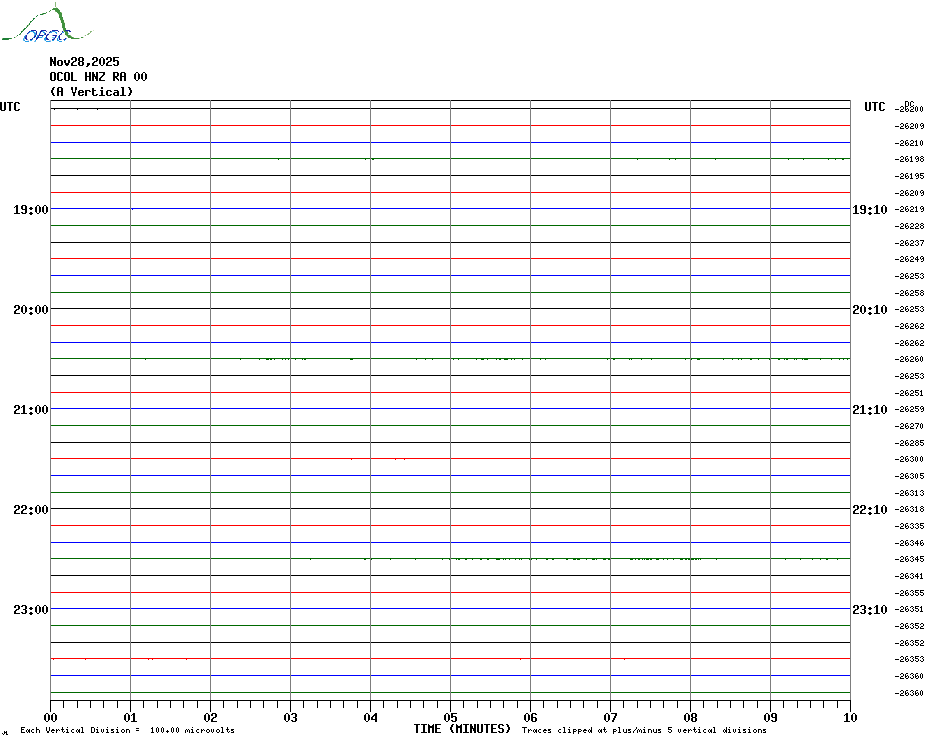Click the Each Vertical Division microvolts note
Viewport: 930px width, 744px height.
click(127, 731)
